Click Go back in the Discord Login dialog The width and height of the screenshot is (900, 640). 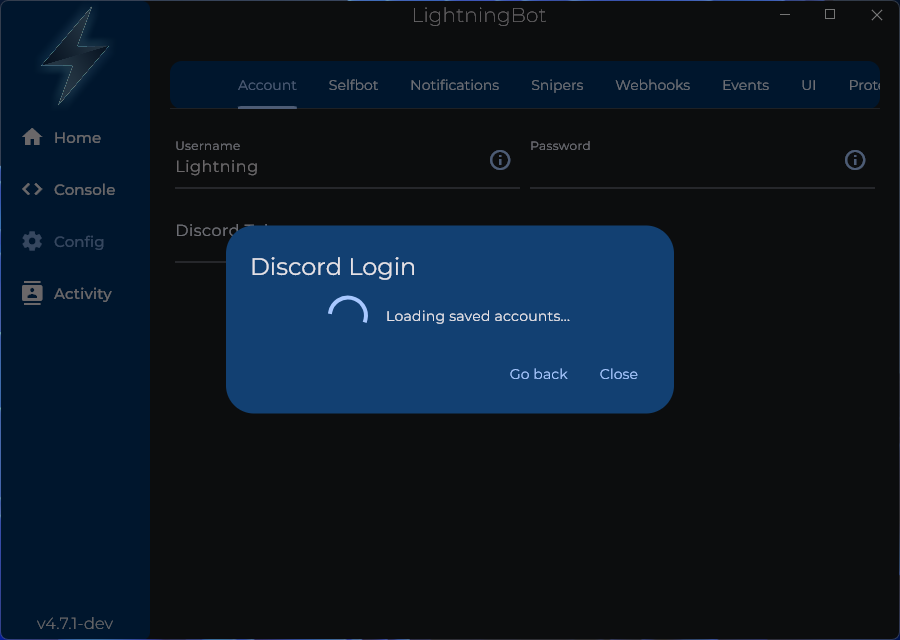tap(538, 374)
